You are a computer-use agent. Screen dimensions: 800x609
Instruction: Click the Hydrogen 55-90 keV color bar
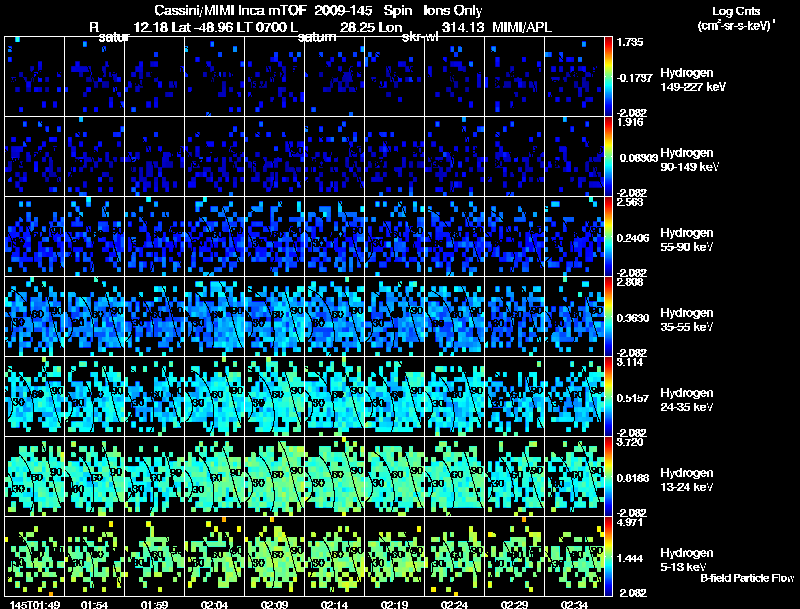coord(608,237)
